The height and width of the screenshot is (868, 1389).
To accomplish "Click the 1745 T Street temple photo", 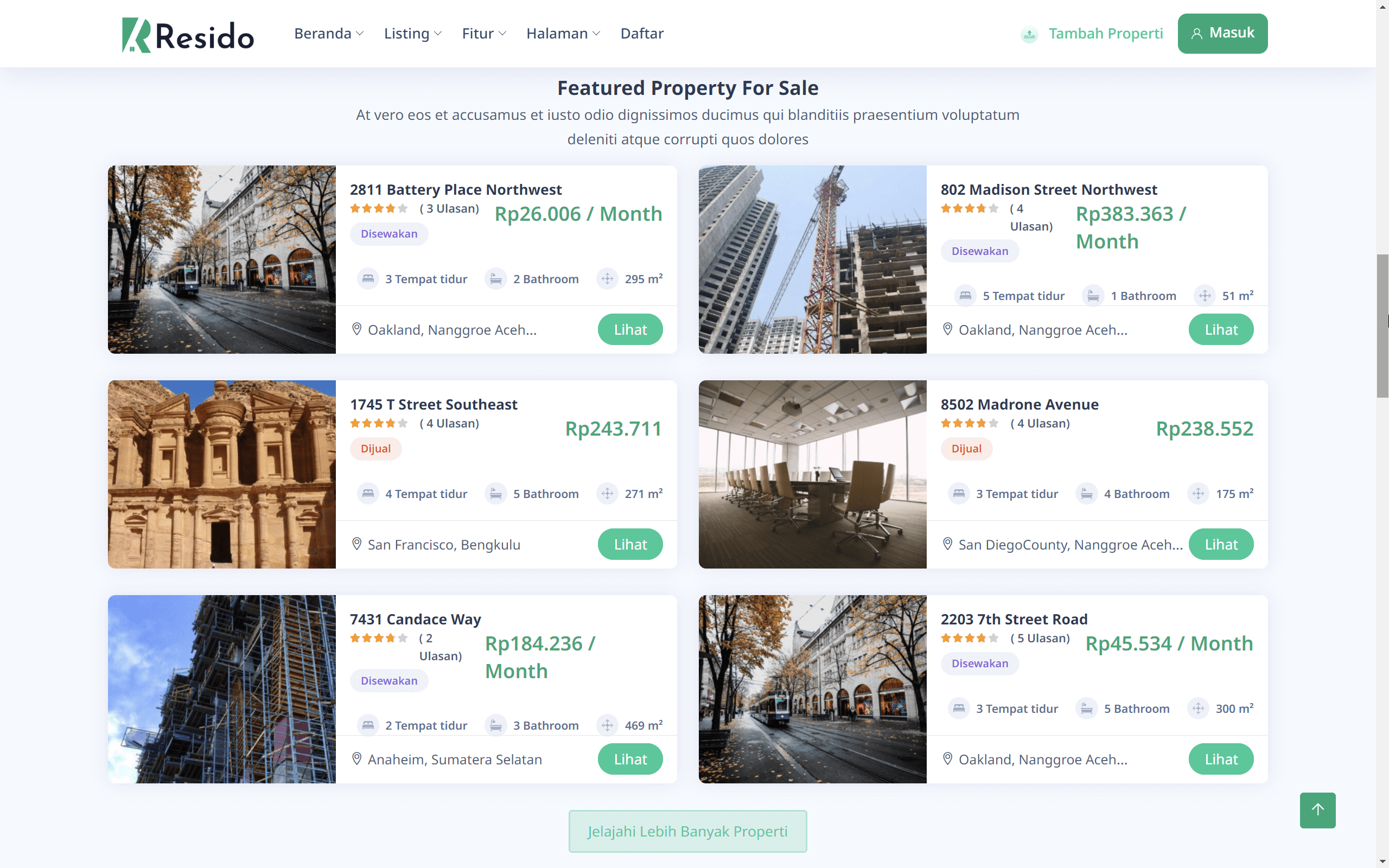I will [x=221, y=474].
